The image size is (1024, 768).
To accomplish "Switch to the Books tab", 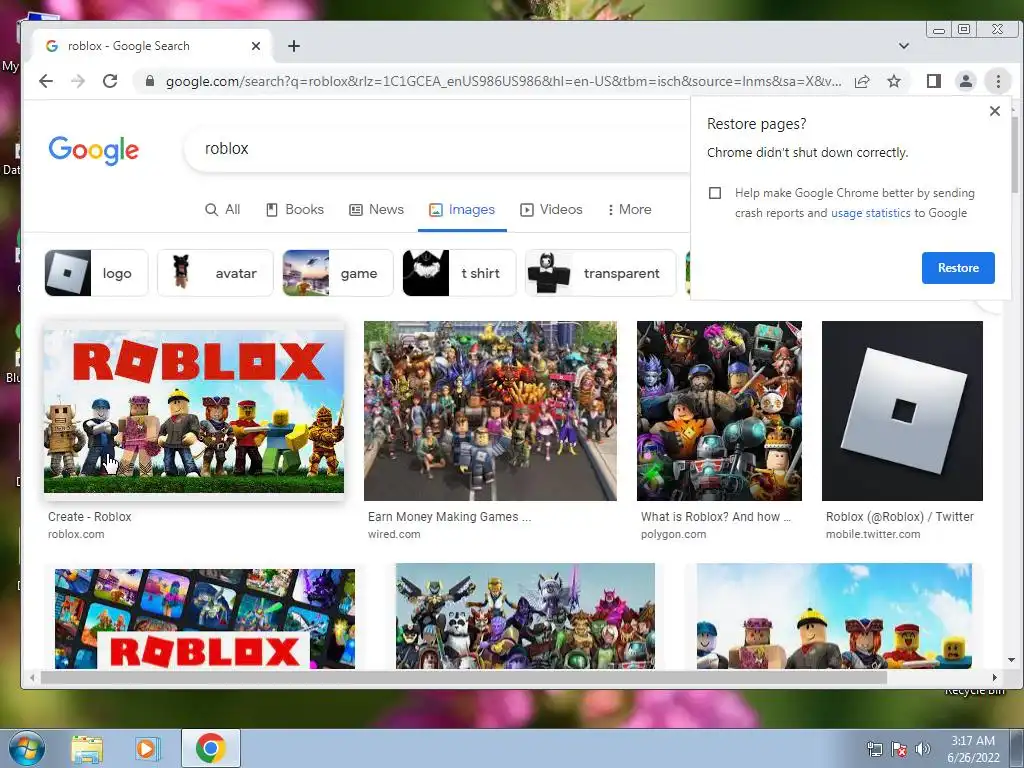I will [295, 210].
